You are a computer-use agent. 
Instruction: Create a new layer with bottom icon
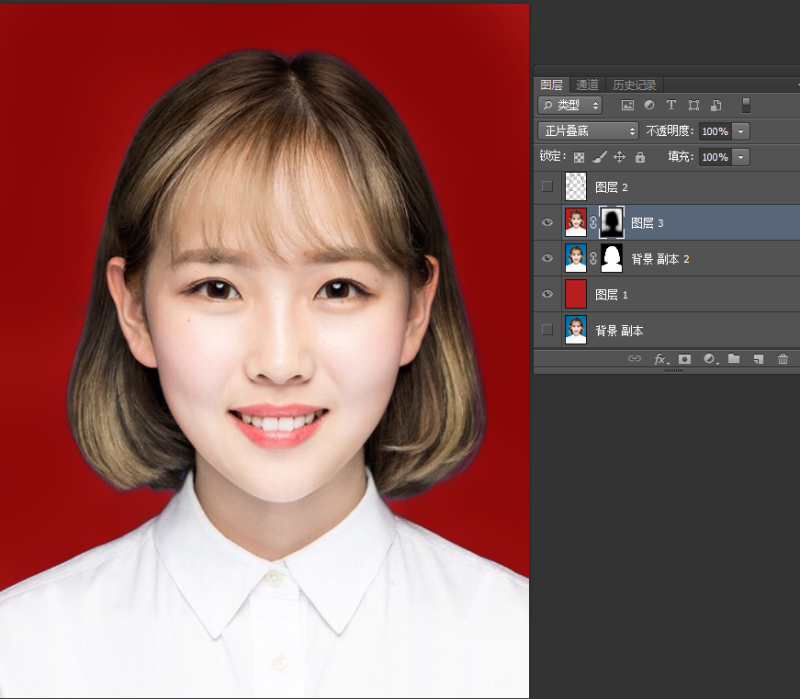[758, 359]
